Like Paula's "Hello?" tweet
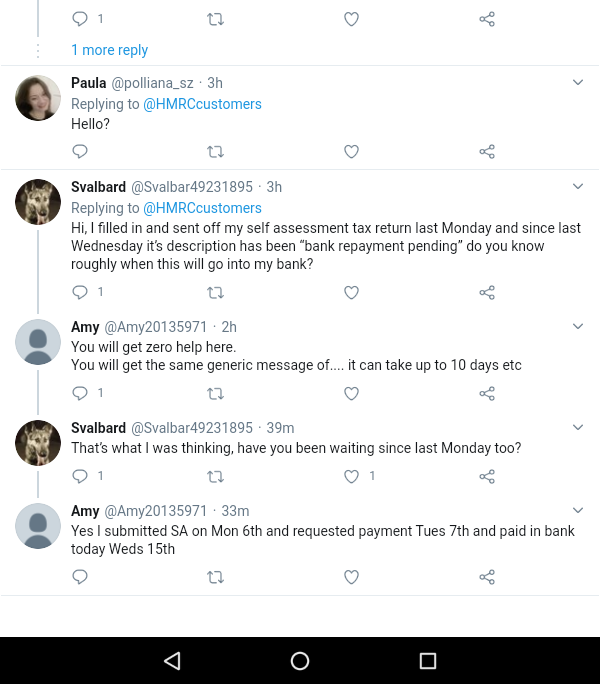 [x=351, y=152]
